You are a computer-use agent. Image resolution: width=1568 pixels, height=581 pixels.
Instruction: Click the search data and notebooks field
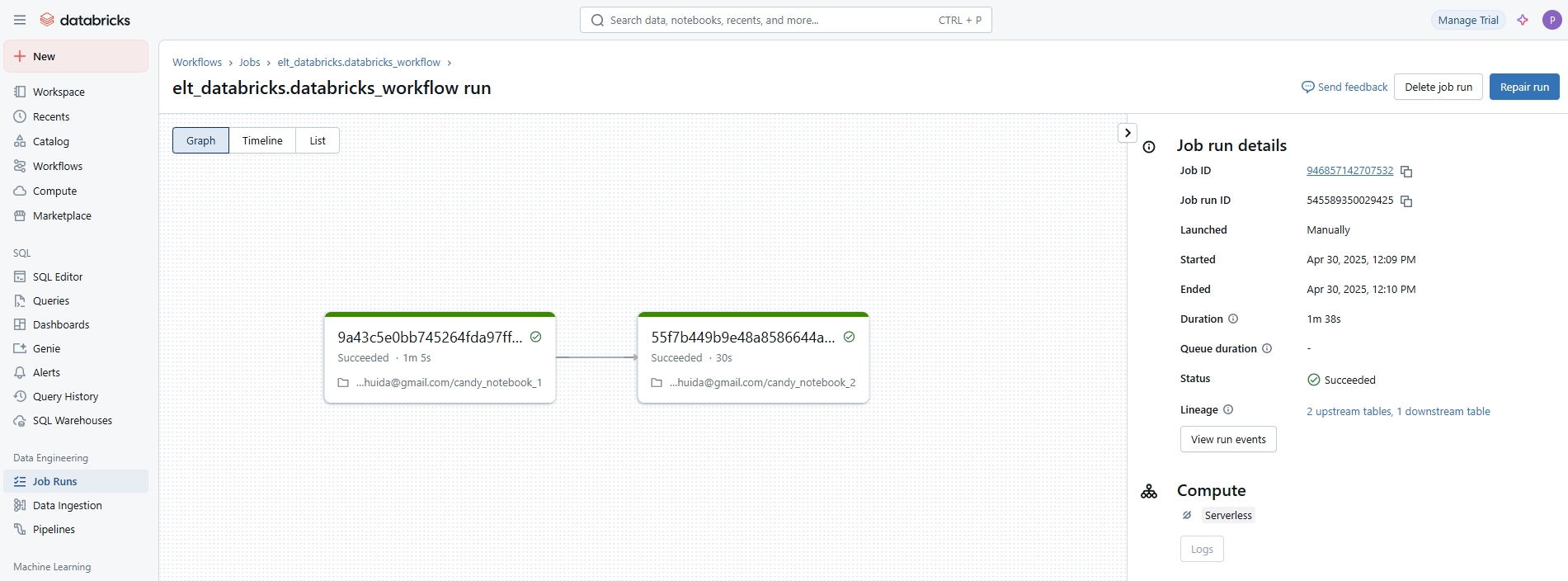(785, 20)
